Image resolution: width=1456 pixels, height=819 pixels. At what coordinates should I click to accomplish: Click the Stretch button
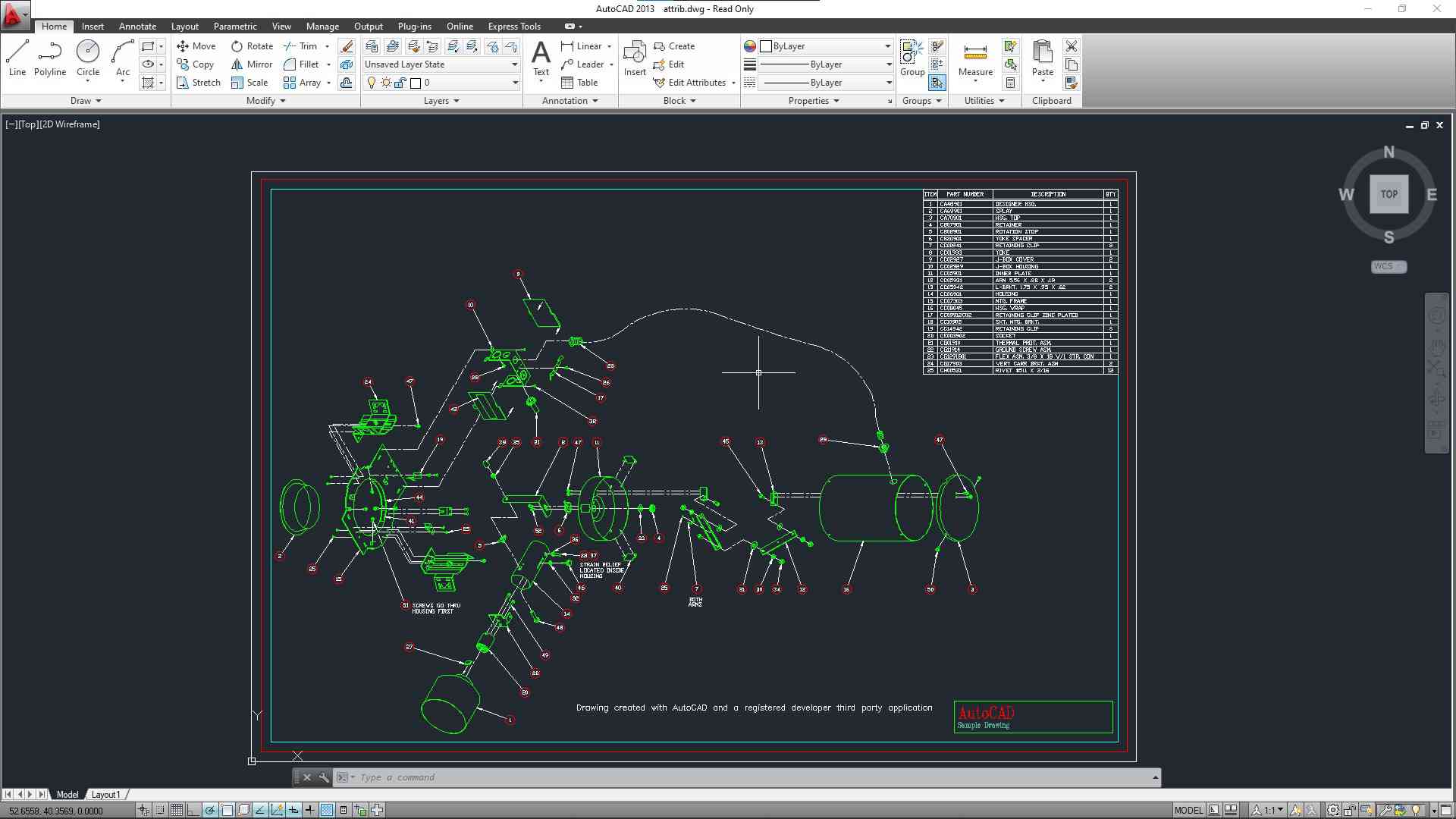pyautogui.click(x=199, y=83)
